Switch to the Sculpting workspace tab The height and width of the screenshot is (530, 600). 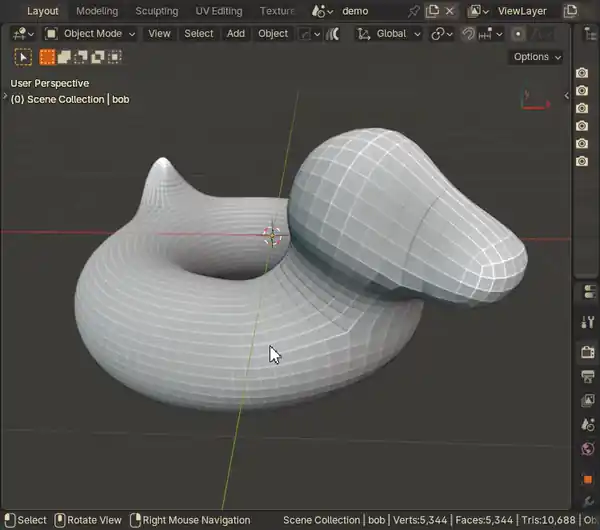click(157, 11)
